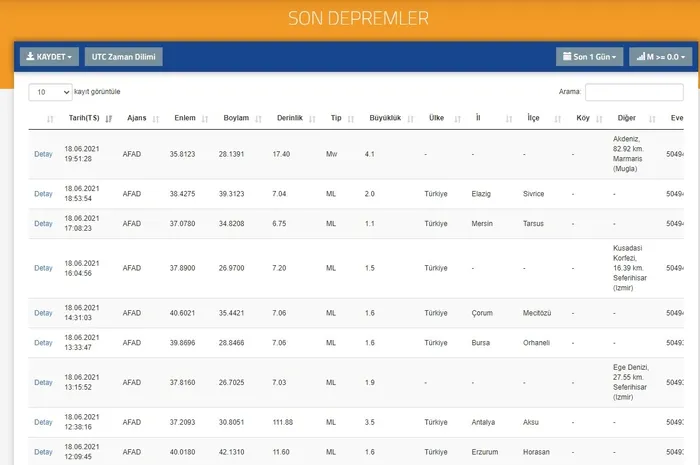Select longitude value 42.1310

[x=231, y=452]
